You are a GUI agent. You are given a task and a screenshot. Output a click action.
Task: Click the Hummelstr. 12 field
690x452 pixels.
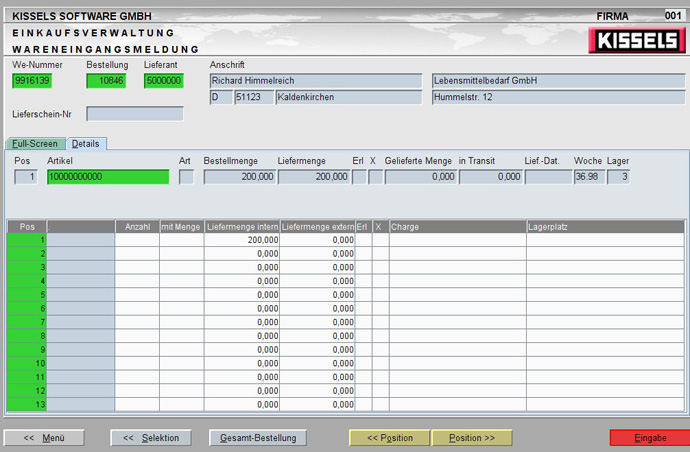point(558,97)
